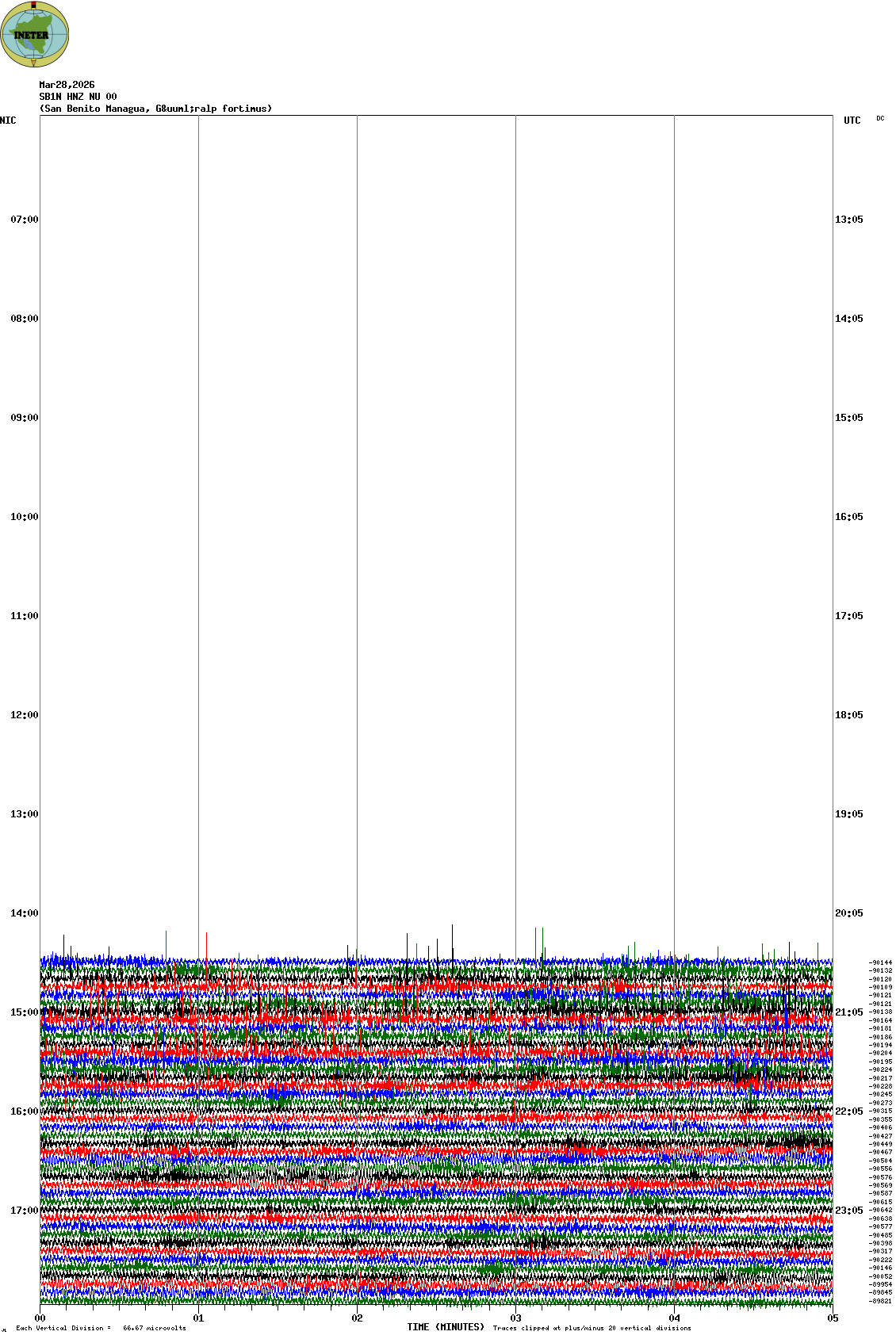The image size is (896, 1339).
Task: Click the 17:00 local time label
Action: click(x=24, y=1211)
